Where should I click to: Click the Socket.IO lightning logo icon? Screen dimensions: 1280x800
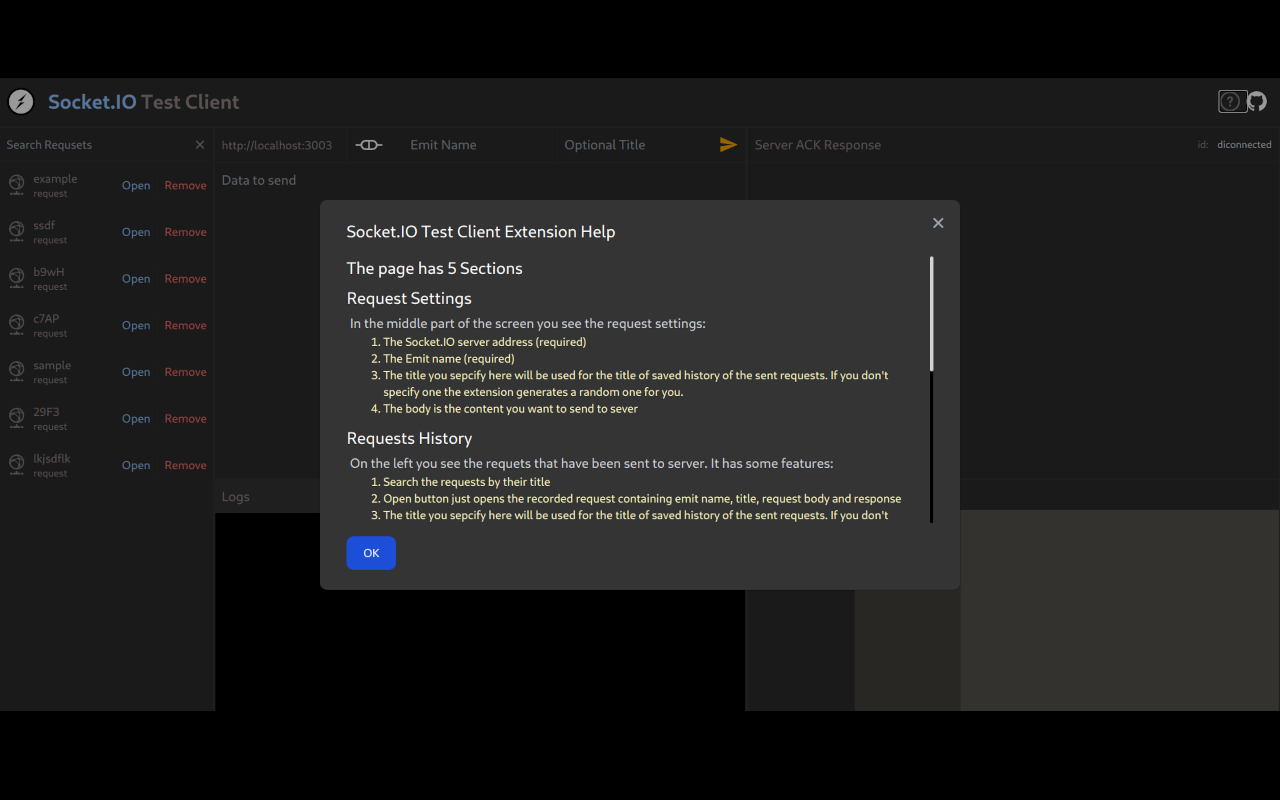coord(20,101)
